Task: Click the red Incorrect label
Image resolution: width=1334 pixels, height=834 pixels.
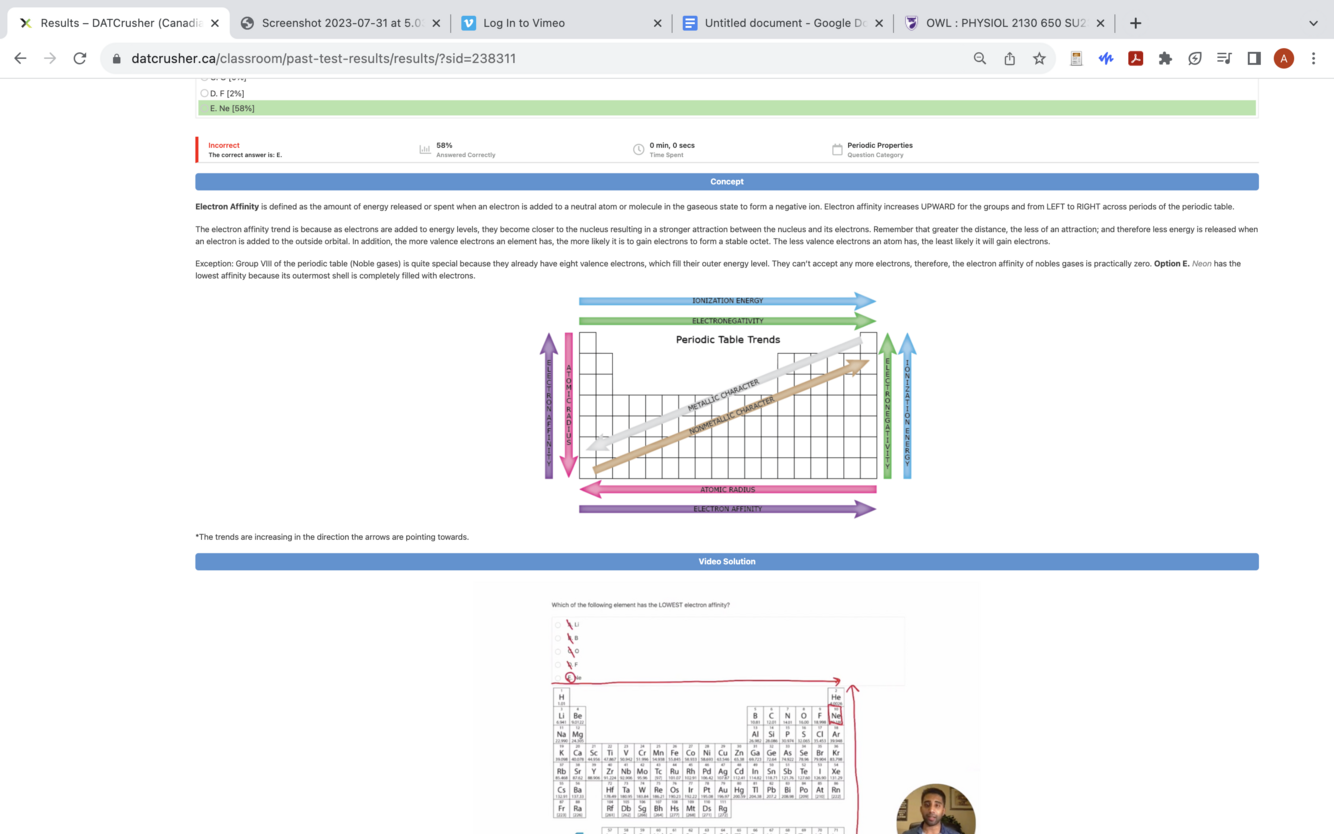Action: point(224,145)
